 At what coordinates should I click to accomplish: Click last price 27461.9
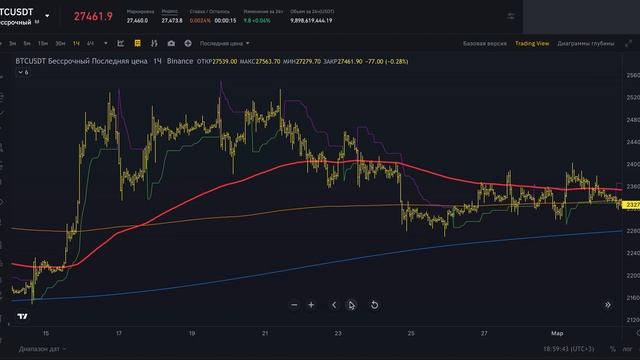click(x=93, y=16)
